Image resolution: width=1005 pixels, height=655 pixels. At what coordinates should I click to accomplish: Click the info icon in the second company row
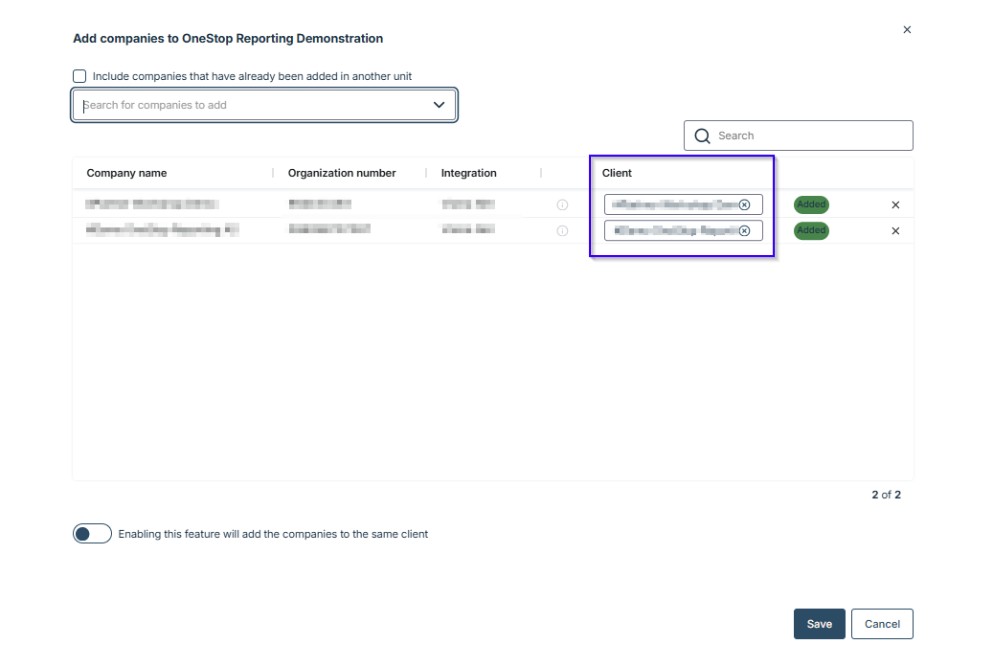point(562,231)
